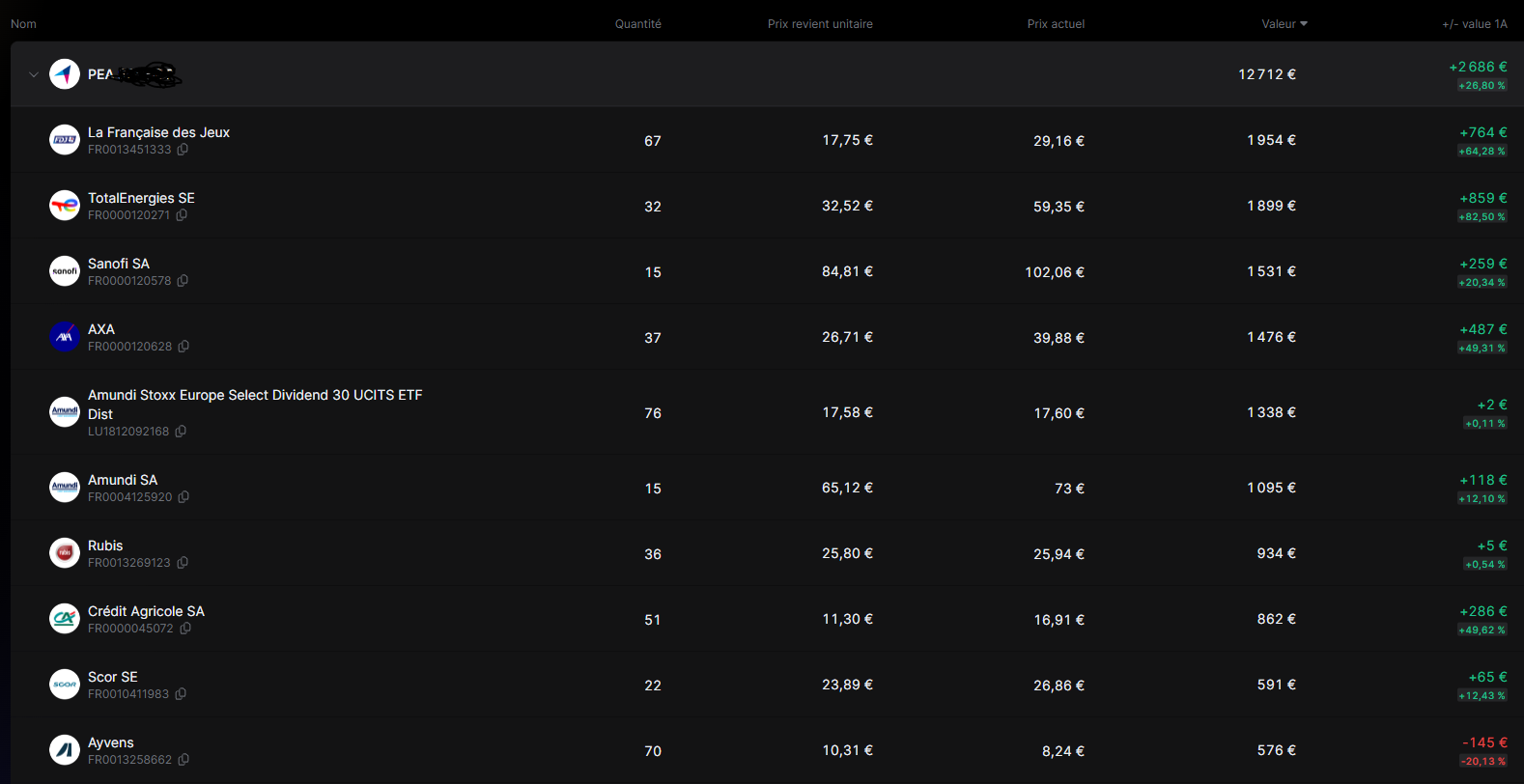Copy Ayvens ISIN FR0013258662 icon

(x=183, y=760)
